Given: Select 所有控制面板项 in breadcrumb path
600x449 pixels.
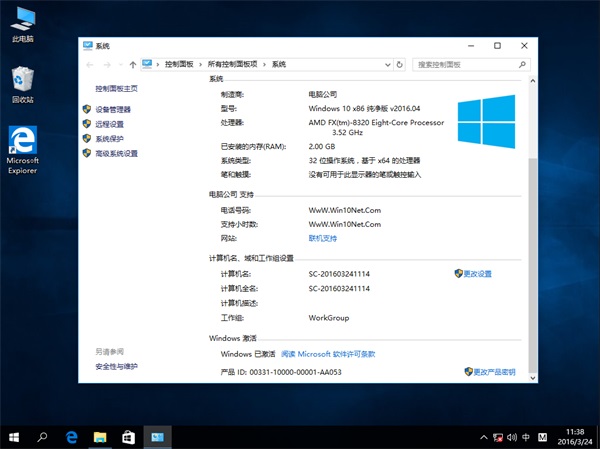Looking at the screenshot, I should (x=232, y=64).
